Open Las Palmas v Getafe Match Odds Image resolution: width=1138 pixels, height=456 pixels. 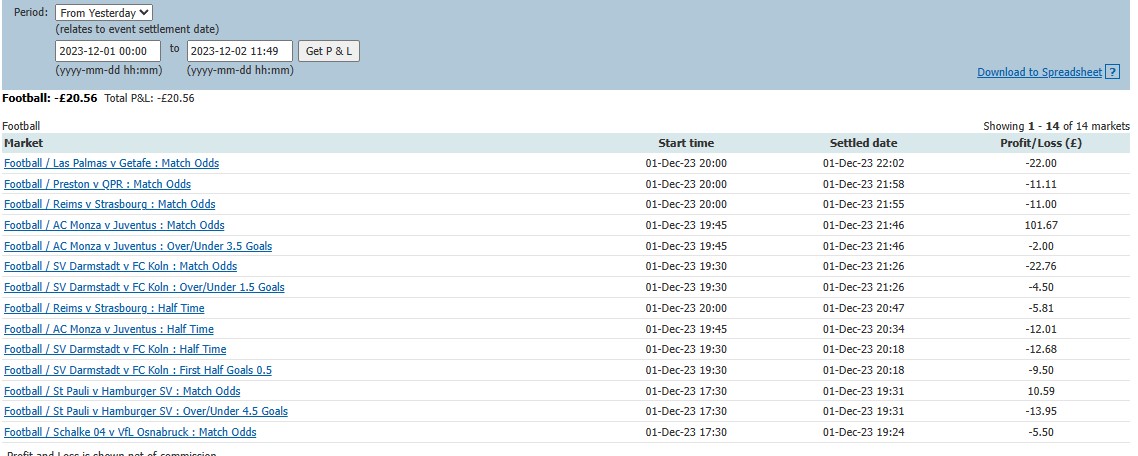point(111,163)
